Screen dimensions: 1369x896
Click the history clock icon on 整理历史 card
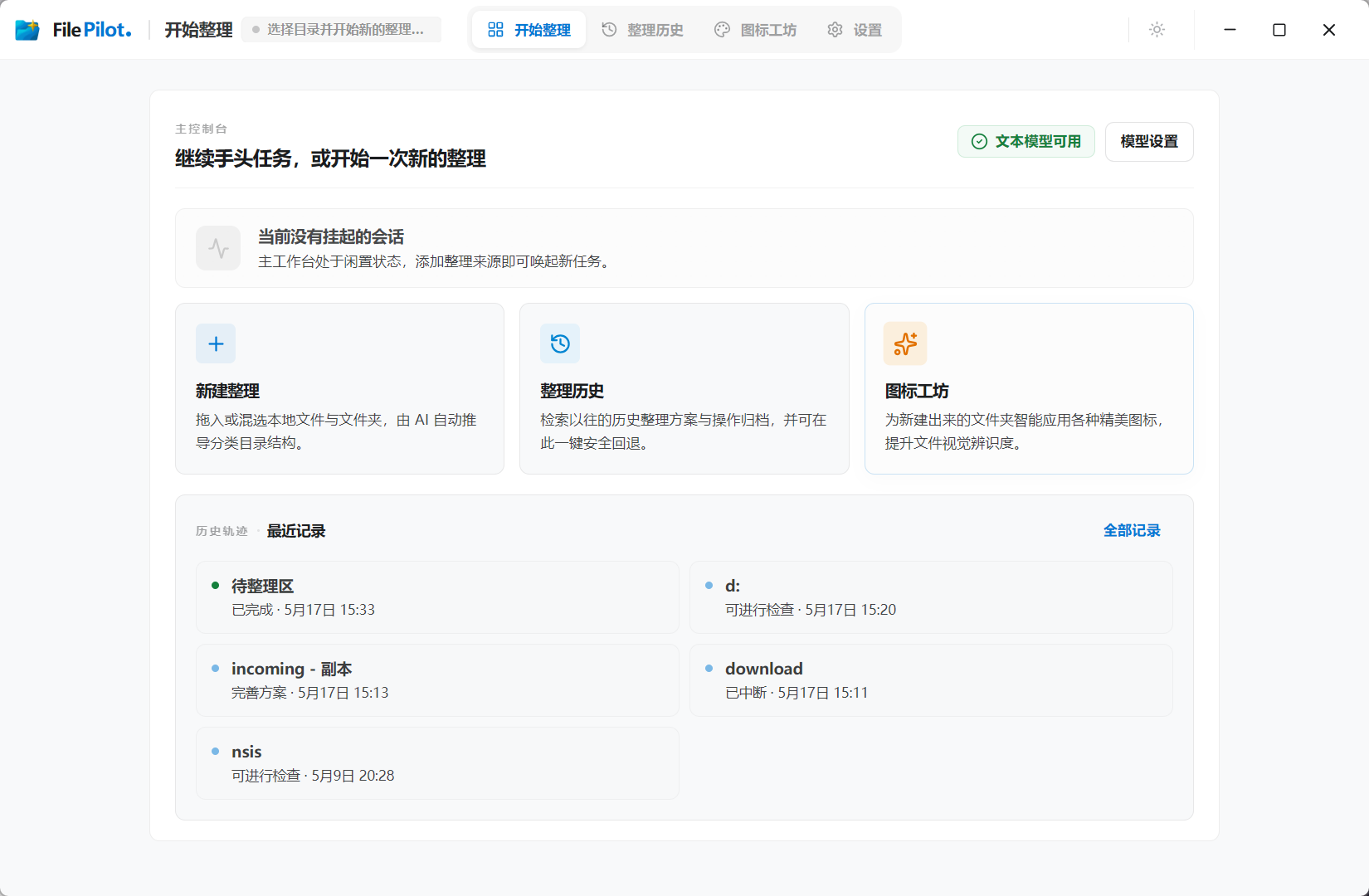coord(560,343)
